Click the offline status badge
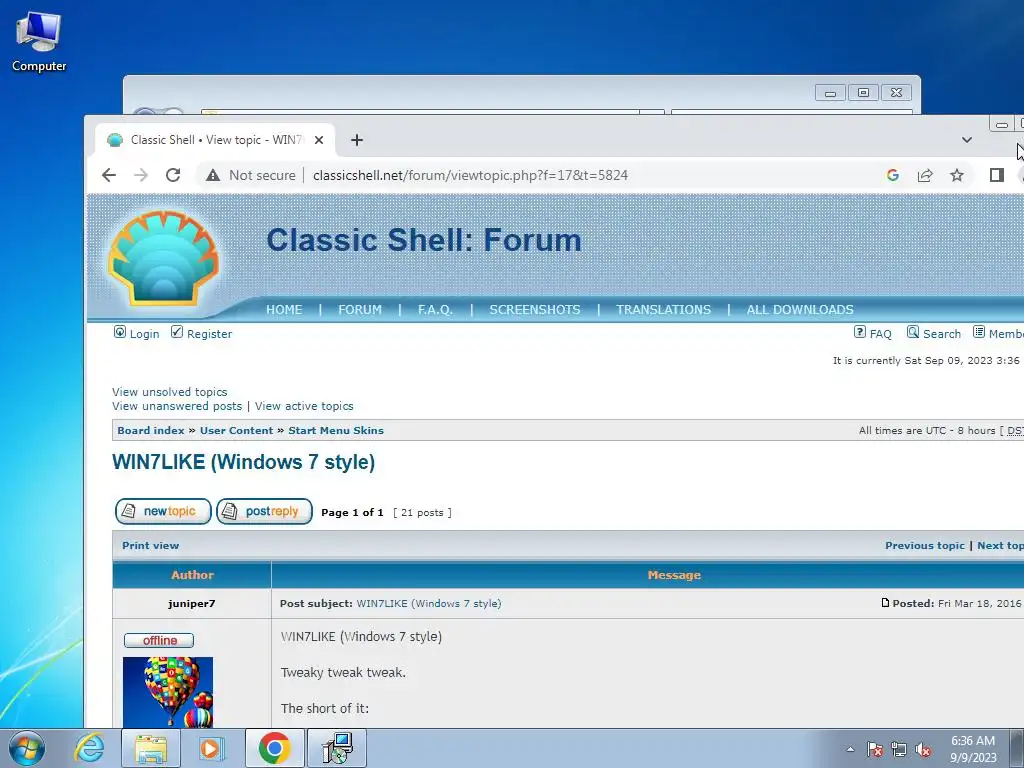 pyautogui.click(x=159, y=640)
